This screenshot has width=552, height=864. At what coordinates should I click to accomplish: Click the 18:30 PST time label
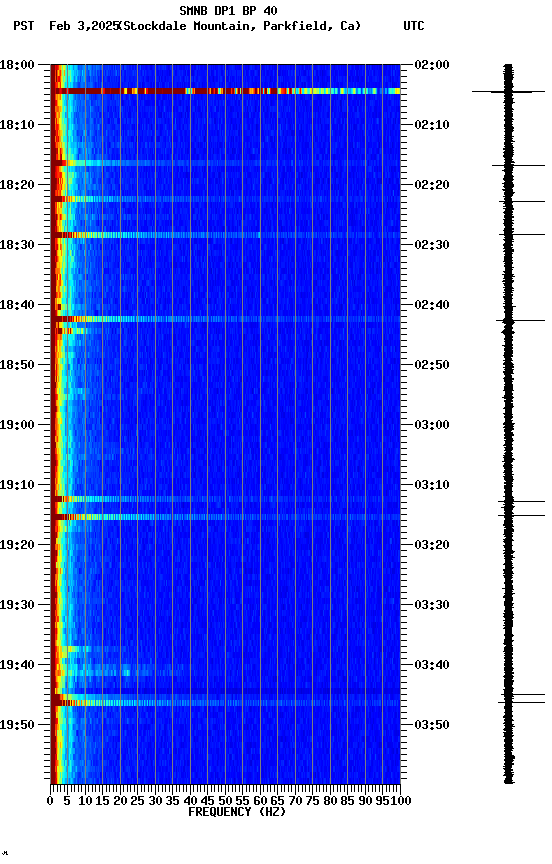[17, 245]
